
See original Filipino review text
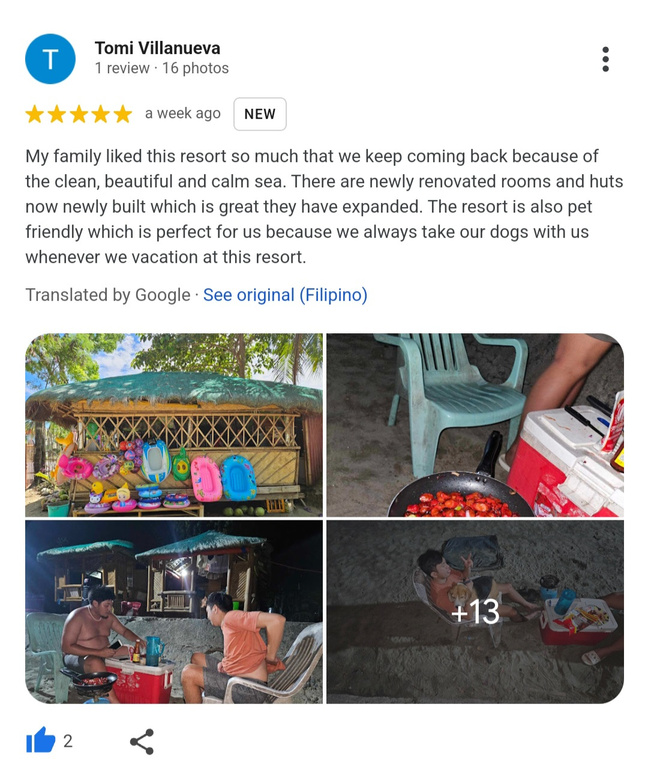(285, 295)
